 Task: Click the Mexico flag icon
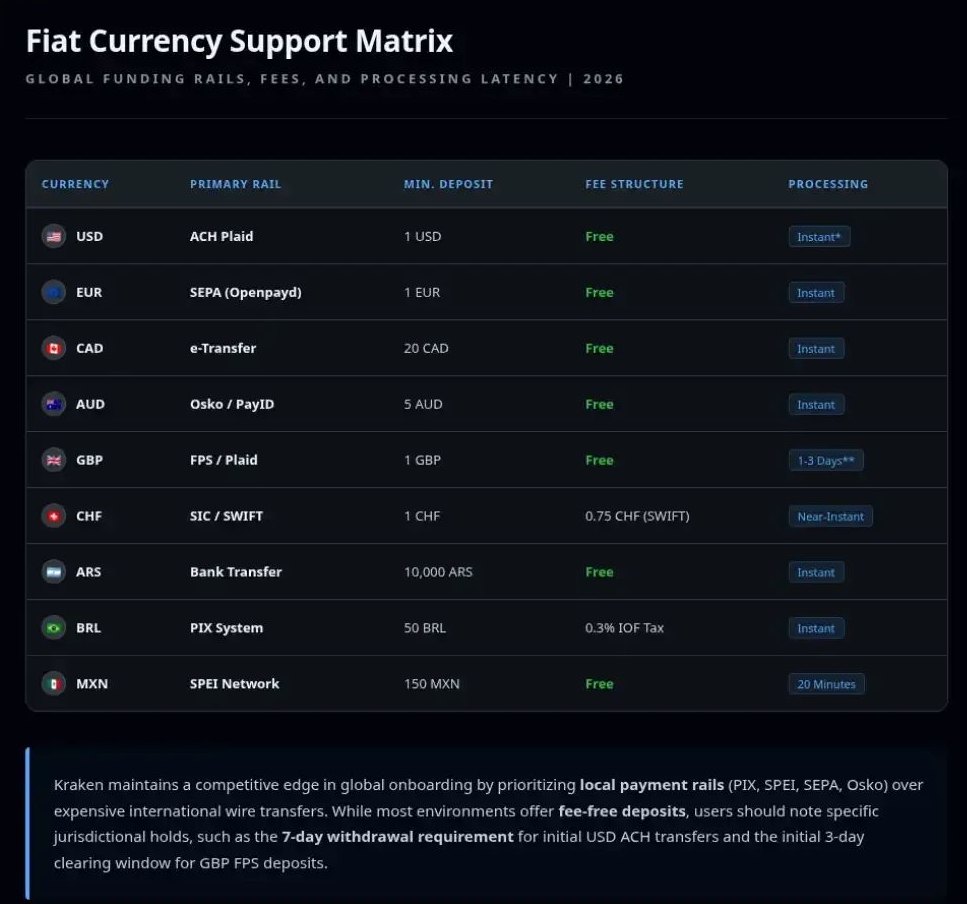53,685
